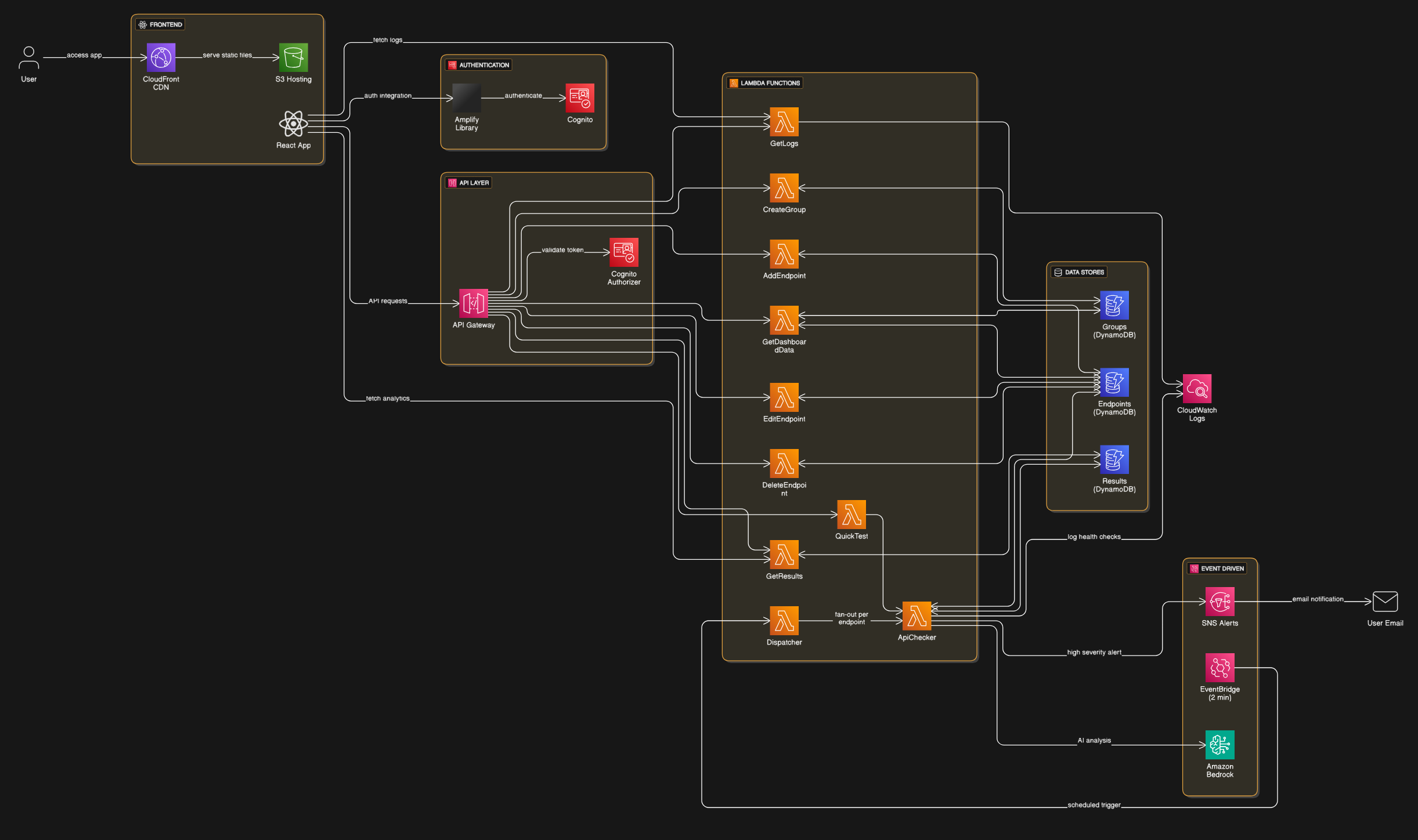The height and width of the screenshot is (840, 1418).
Task: Select the Cognito Authorizer icon
Action: (623, 252)
